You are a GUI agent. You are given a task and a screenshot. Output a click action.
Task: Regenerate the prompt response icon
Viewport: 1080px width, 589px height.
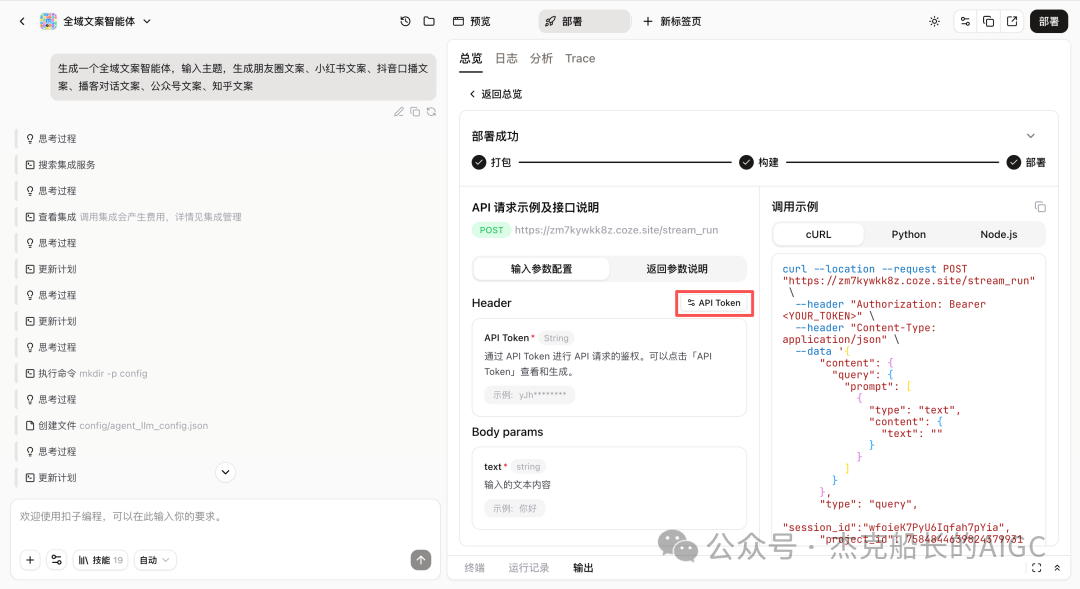click(x=431, y=112)
